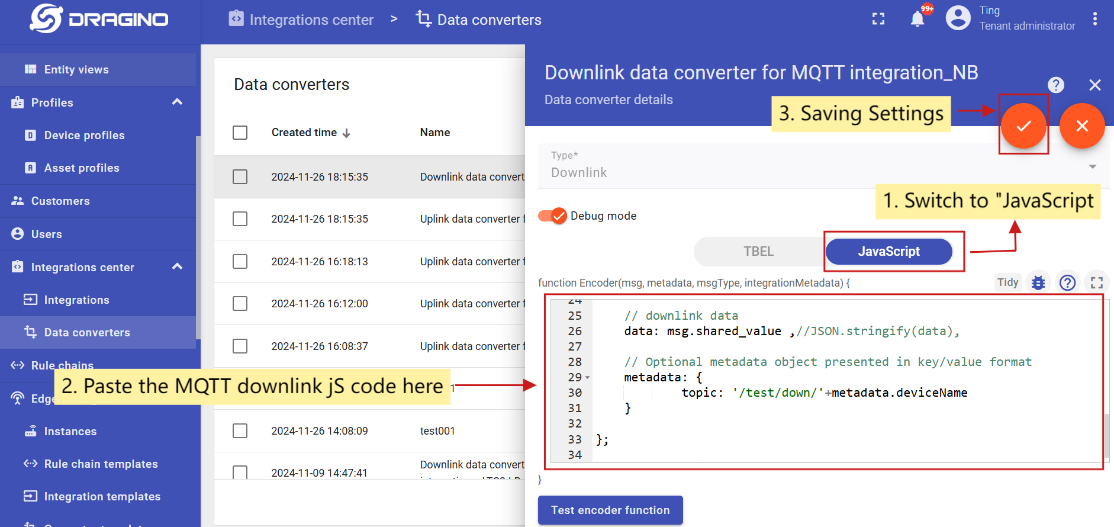1114x527 pixels.
Task: Open the encoder function help icon
Action: click(1066, 283)
